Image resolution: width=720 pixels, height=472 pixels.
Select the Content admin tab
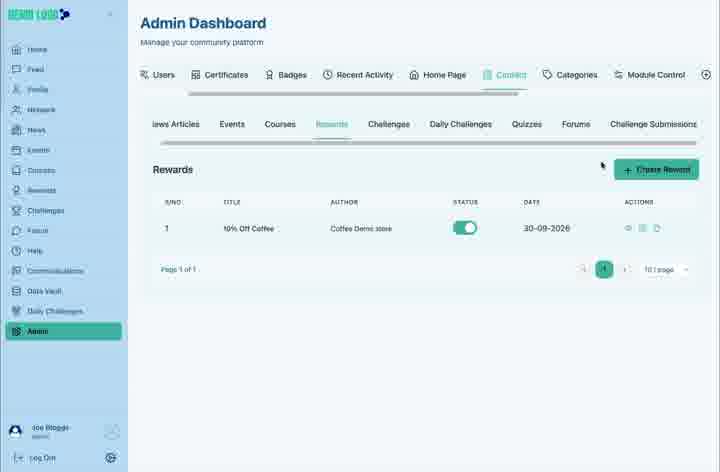pos(504,75)
